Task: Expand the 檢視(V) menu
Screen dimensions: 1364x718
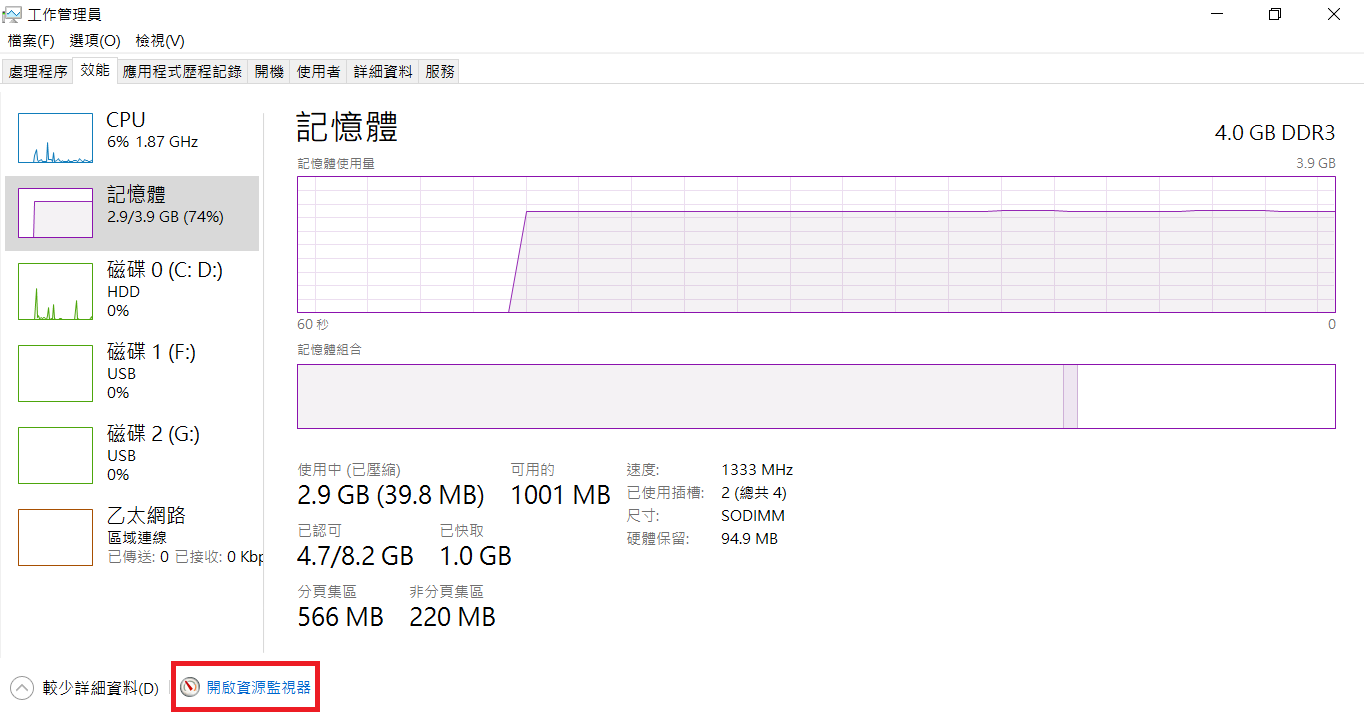Action: pyautogui.click(x=160, y=41)
